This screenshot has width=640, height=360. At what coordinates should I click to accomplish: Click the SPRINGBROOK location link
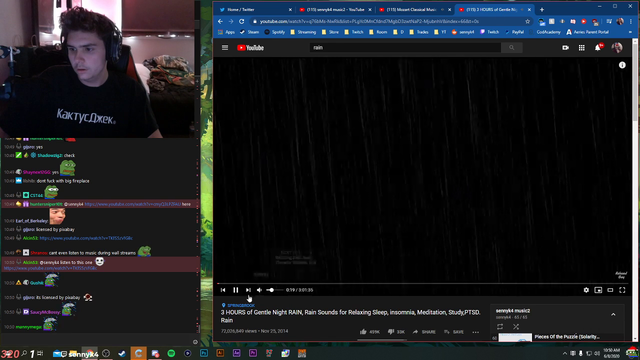[241, 305]
